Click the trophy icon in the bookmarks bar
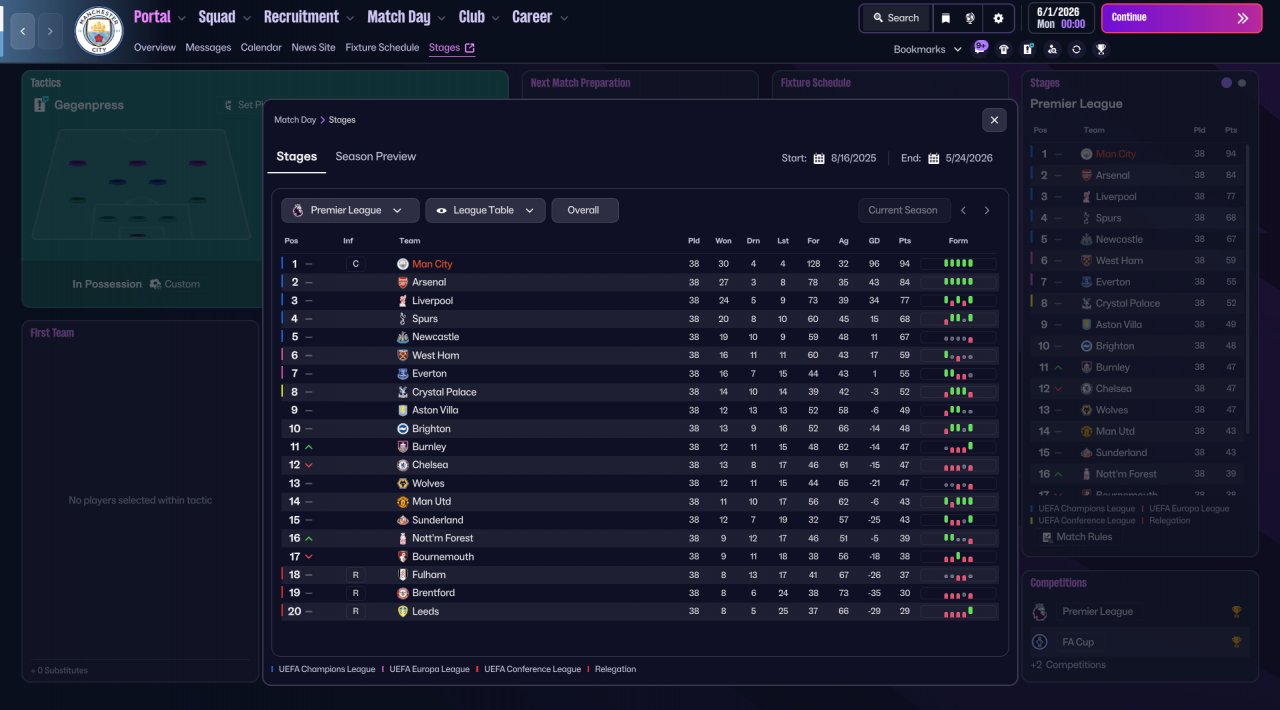 pos(1100,48)
